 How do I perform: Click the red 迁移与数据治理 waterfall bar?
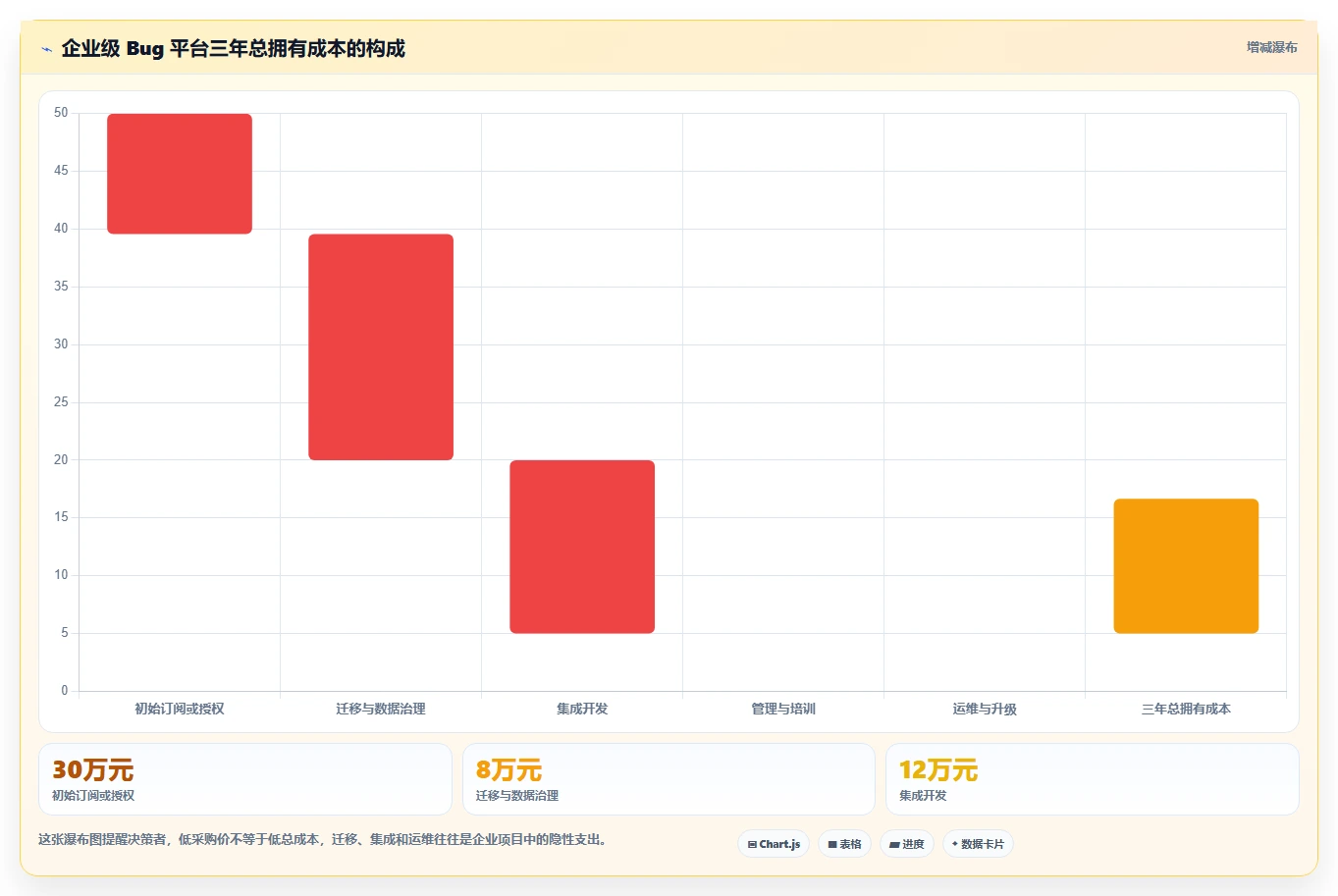381,346
